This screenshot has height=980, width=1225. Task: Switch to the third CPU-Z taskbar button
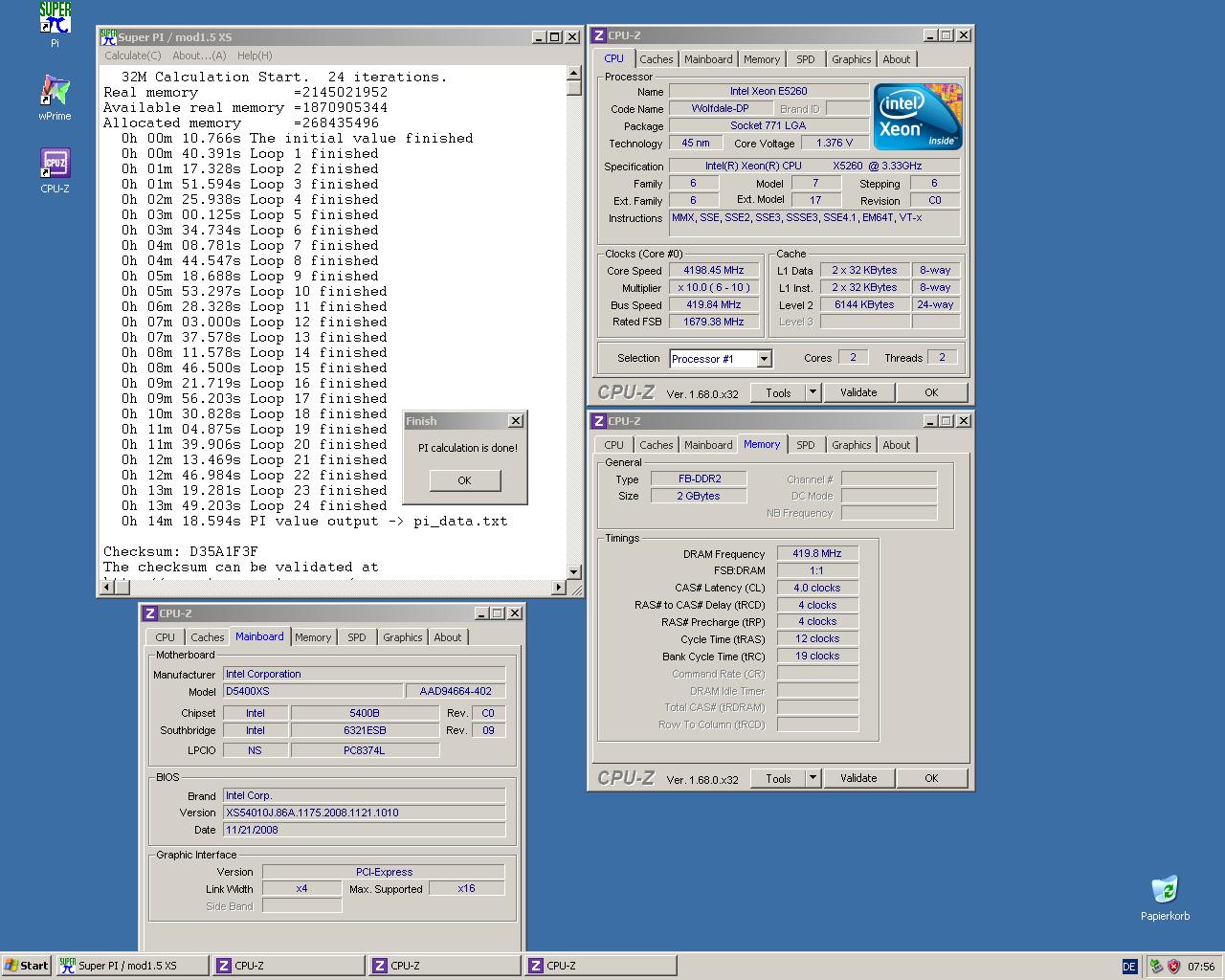click(600, 966)
